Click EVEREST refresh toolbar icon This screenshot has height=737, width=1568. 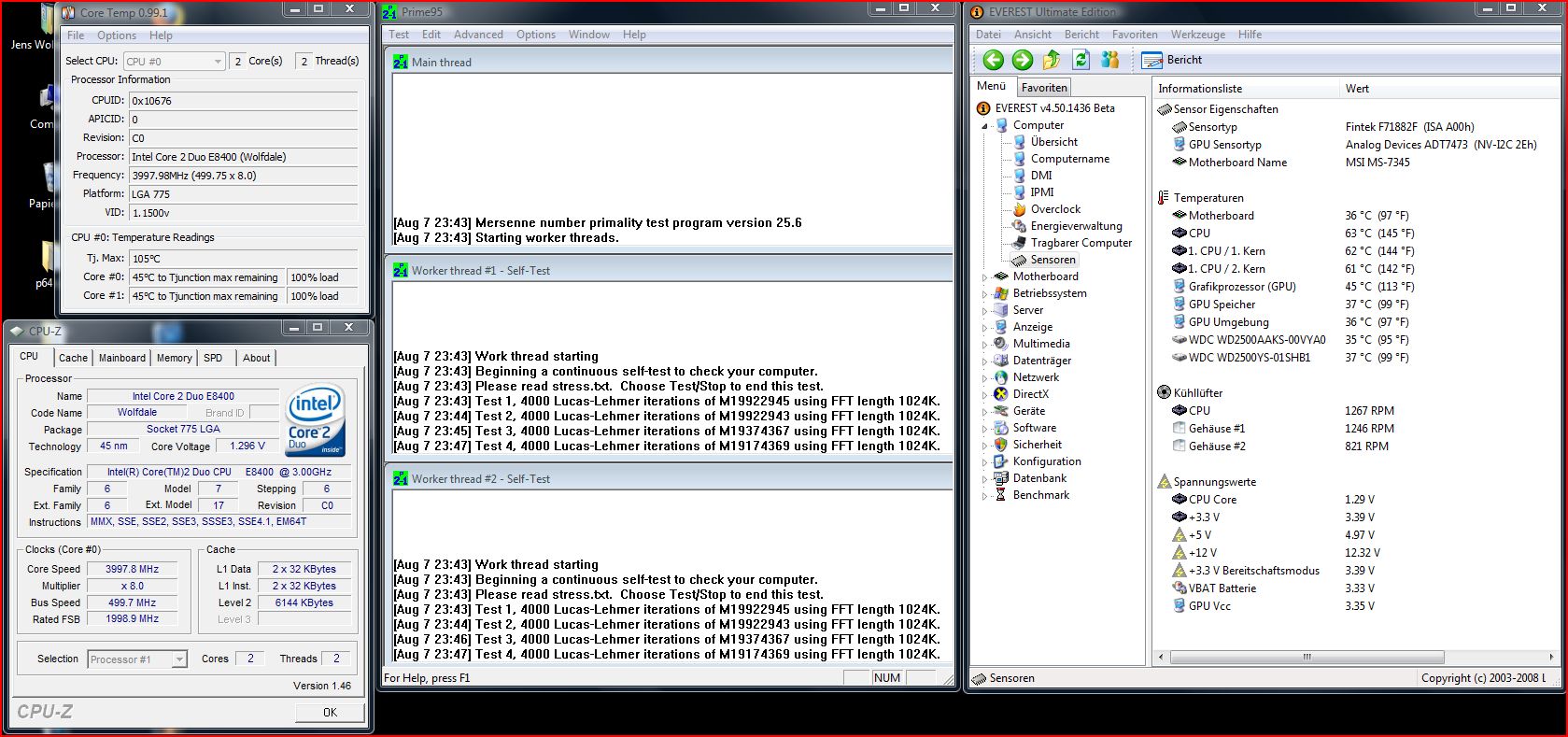click(1081, 60)
